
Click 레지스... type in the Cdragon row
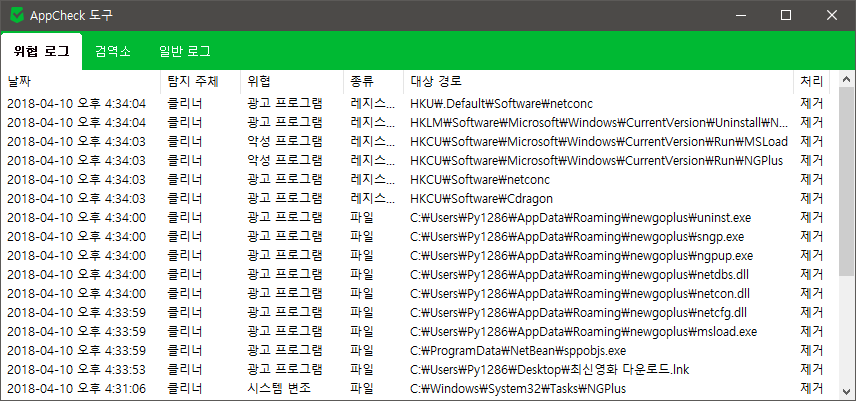point(373,199)
